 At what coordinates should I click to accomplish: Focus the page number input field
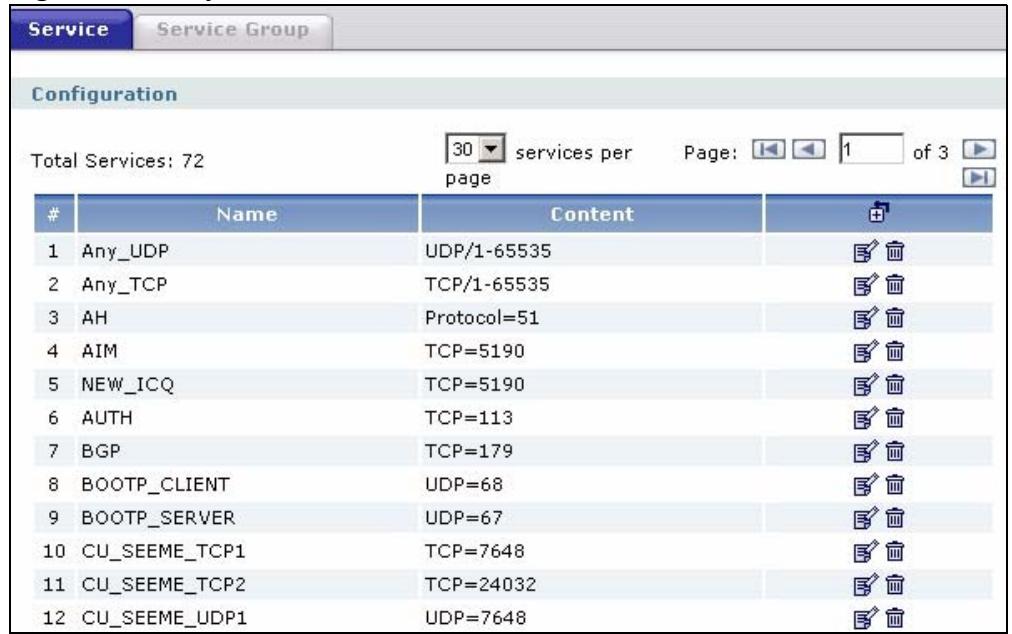tap(871, 149)
